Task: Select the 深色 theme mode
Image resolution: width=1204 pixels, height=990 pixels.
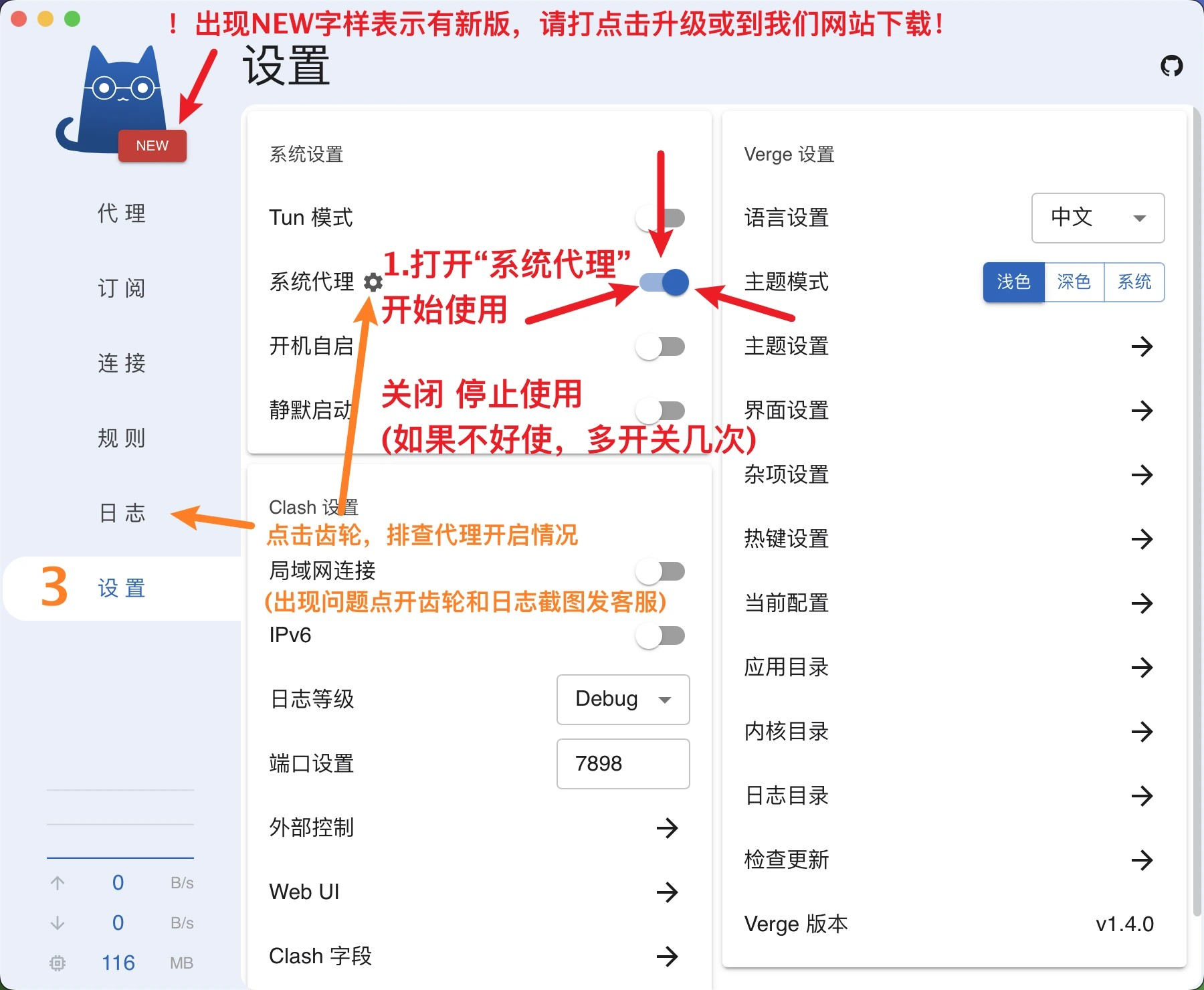Action: pyautogui.click(x=1074, y=282)
